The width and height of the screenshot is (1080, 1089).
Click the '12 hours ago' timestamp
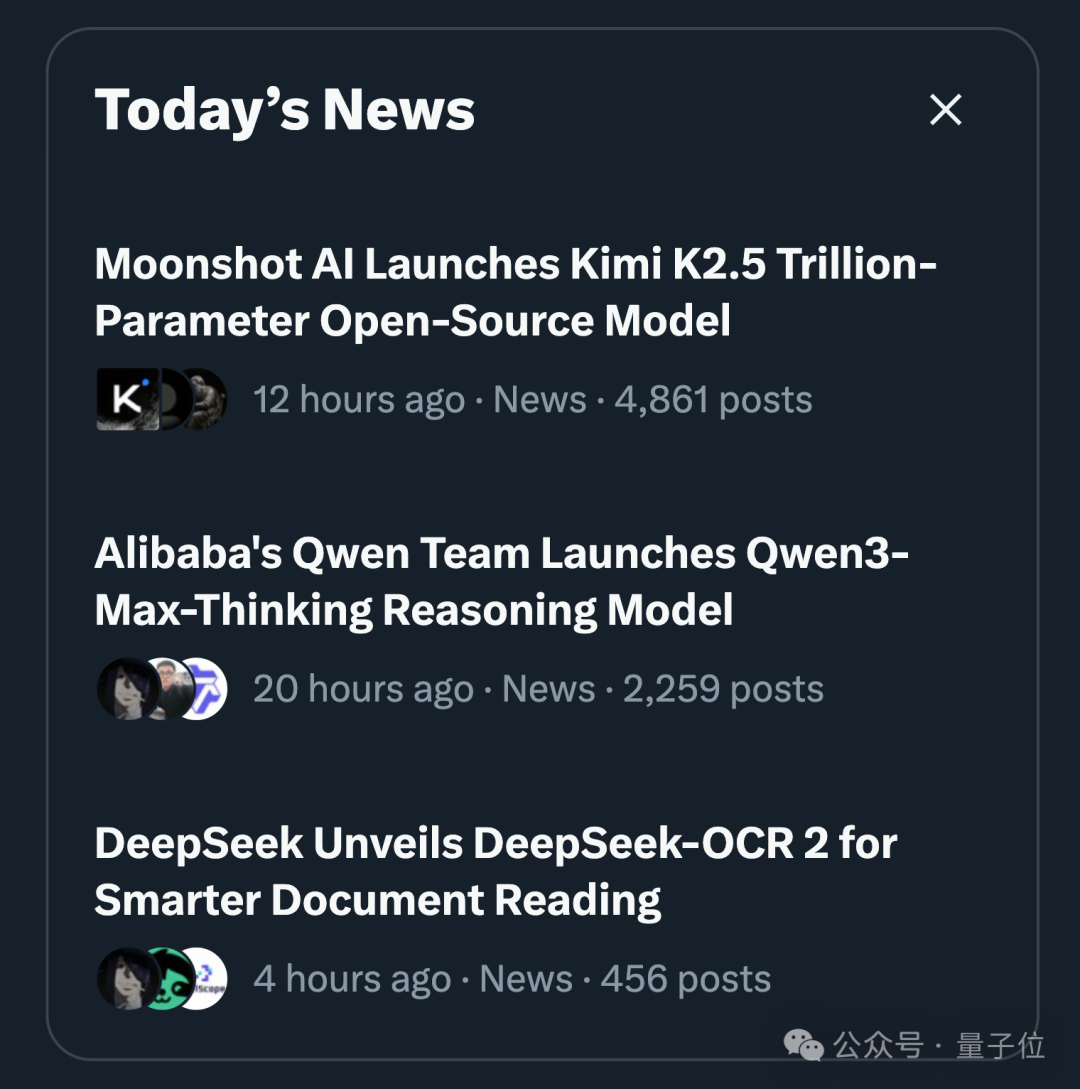[x=358, y=400]
